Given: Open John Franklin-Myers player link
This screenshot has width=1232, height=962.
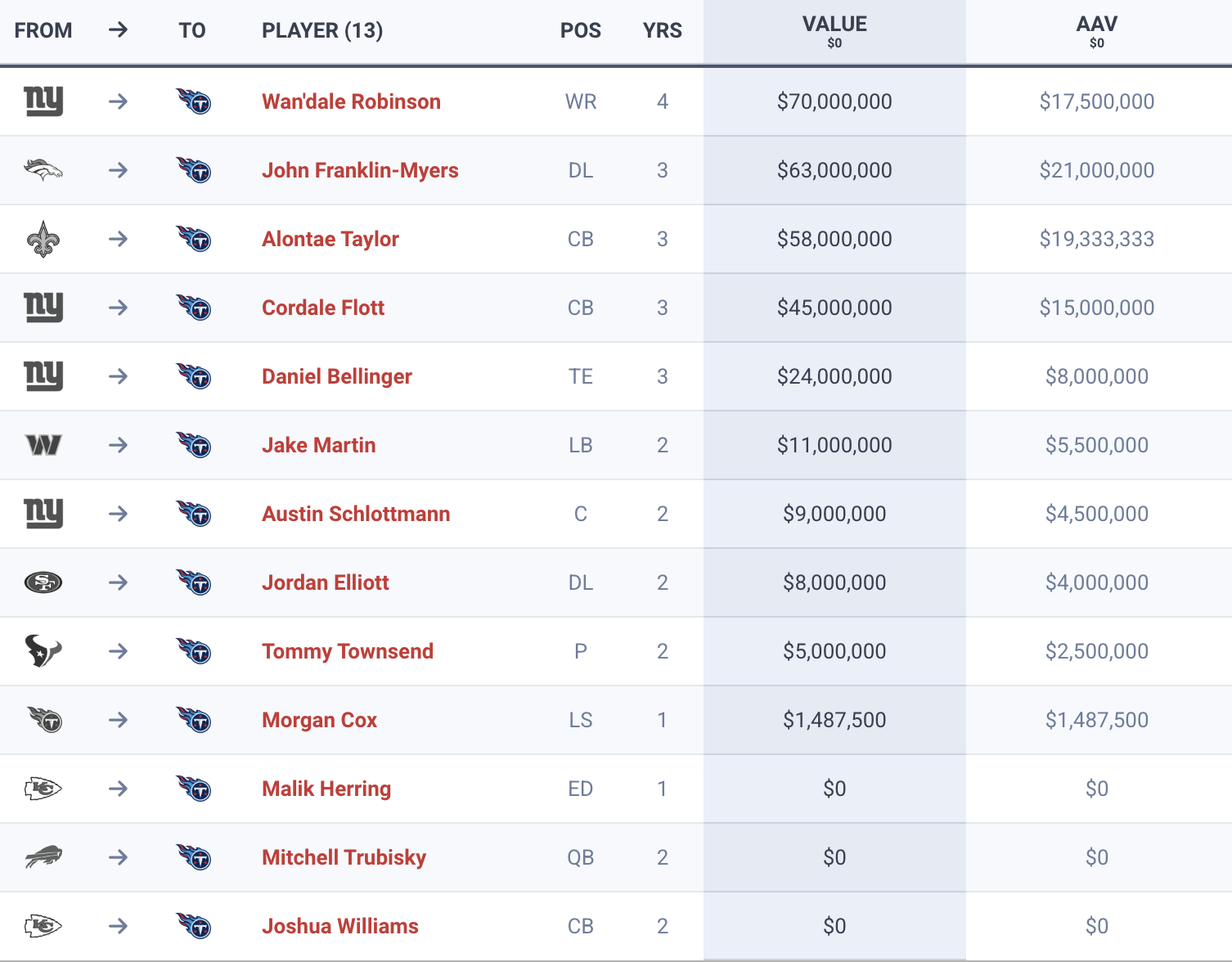Looking at the screenshot, I should pos(360,170).
